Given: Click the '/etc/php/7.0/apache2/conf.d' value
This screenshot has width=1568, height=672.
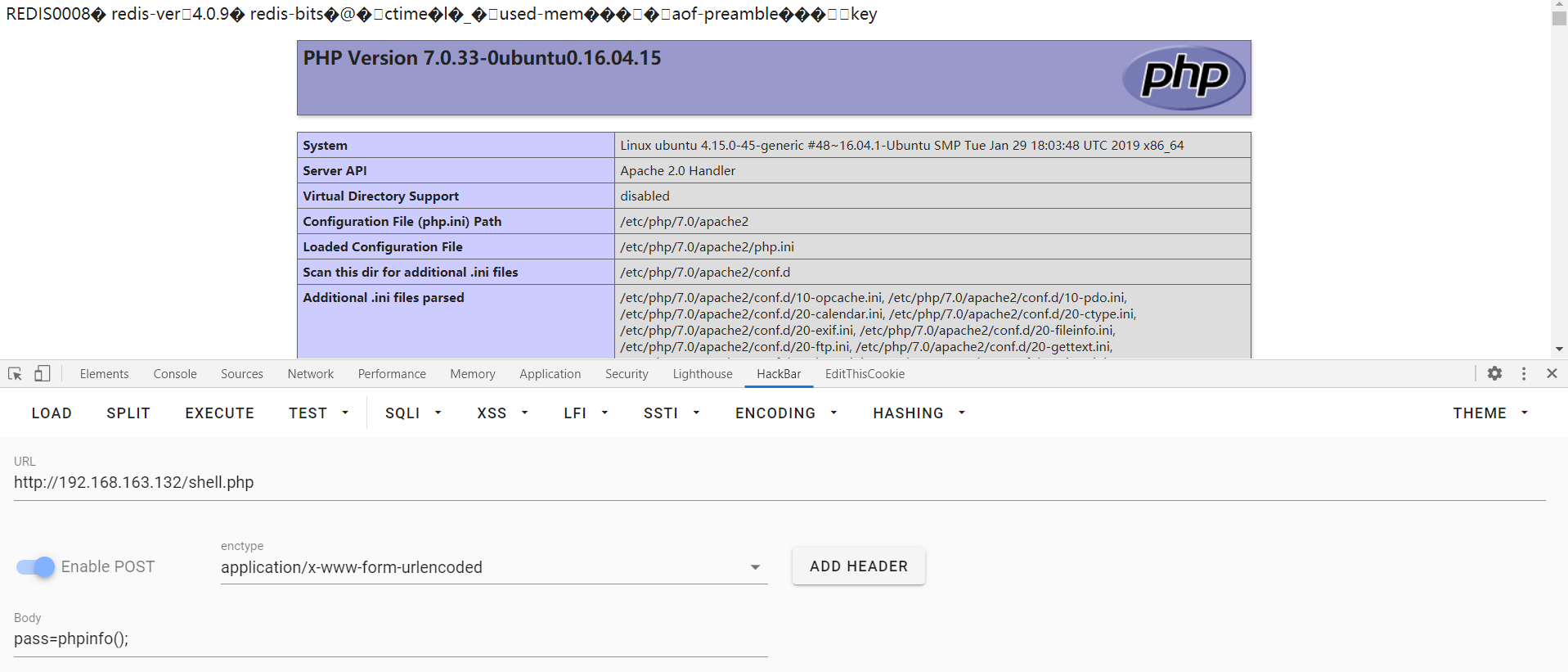Looking at the screenshot, I should (x=705, y=272).
